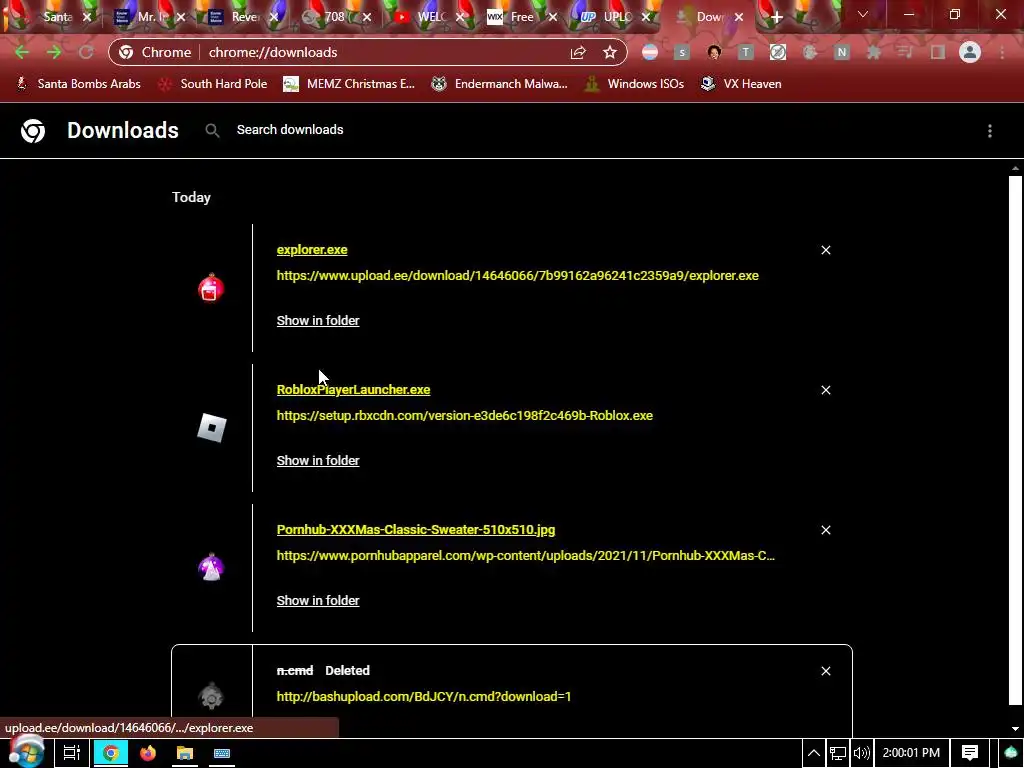
Task: Share this page via the share icon
Action: click(578, 52)
